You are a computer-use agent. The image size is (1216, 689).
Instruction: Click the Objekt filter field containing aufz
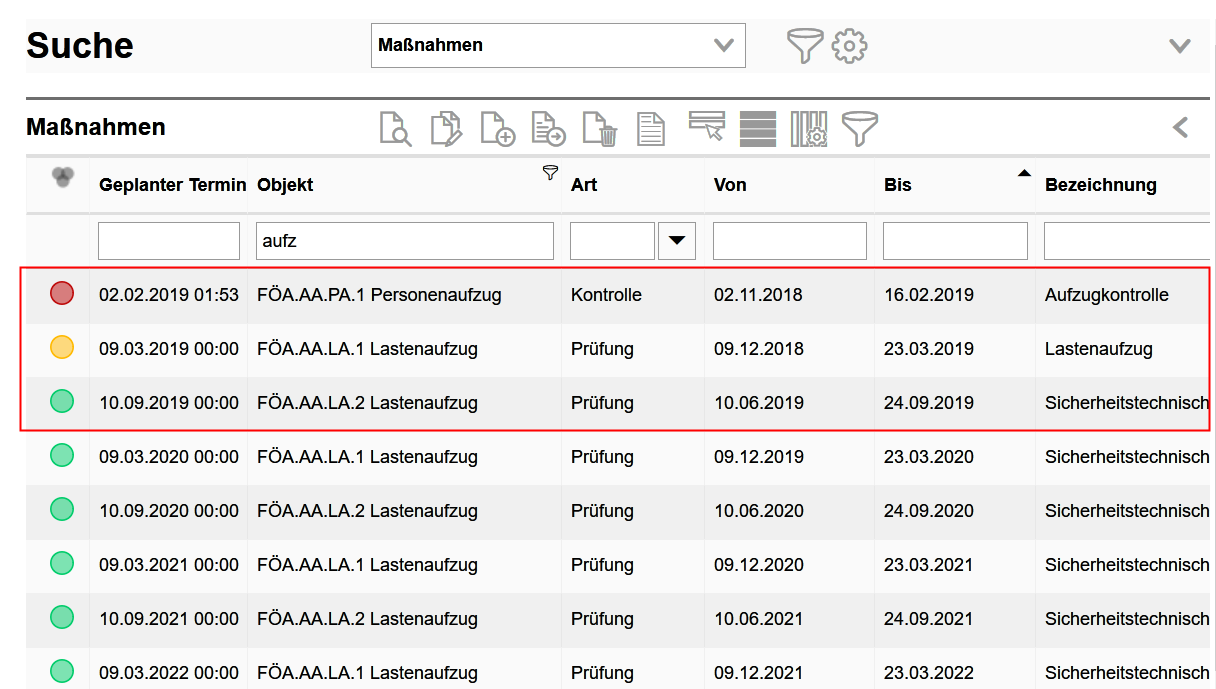[x=404, y=241]
